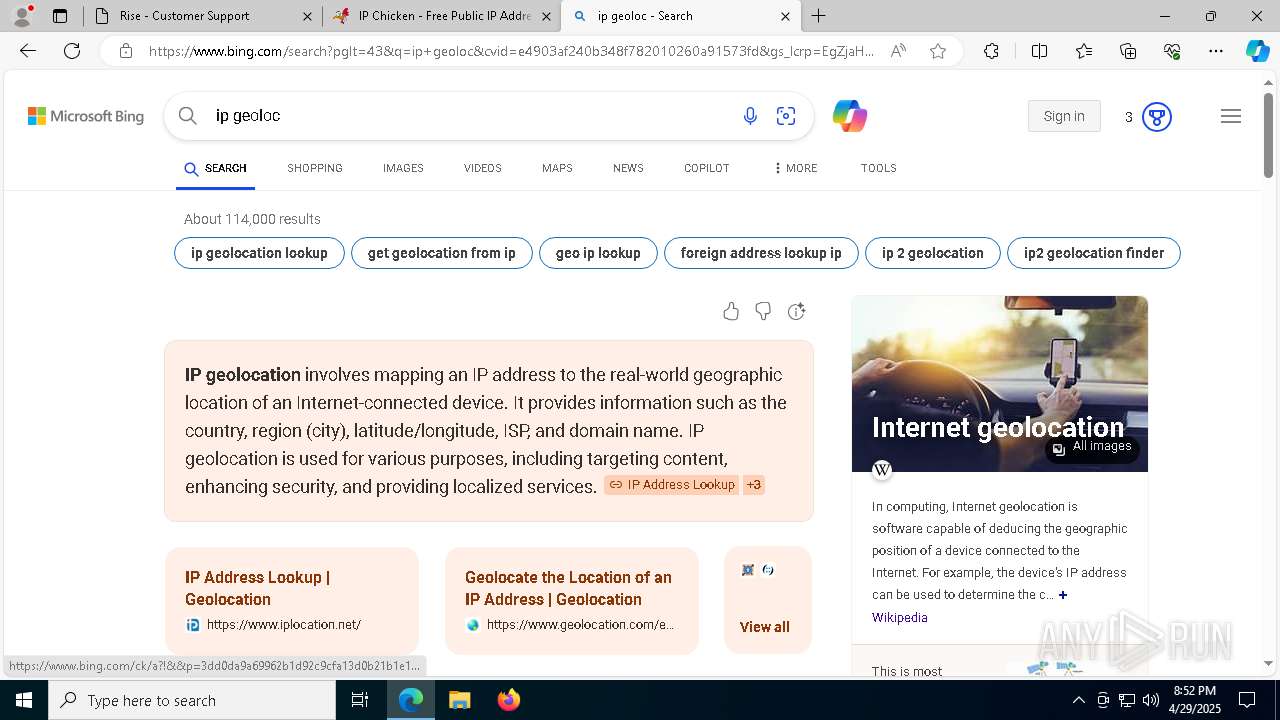Open the tab actions menu icon

(x=60, y=16)
